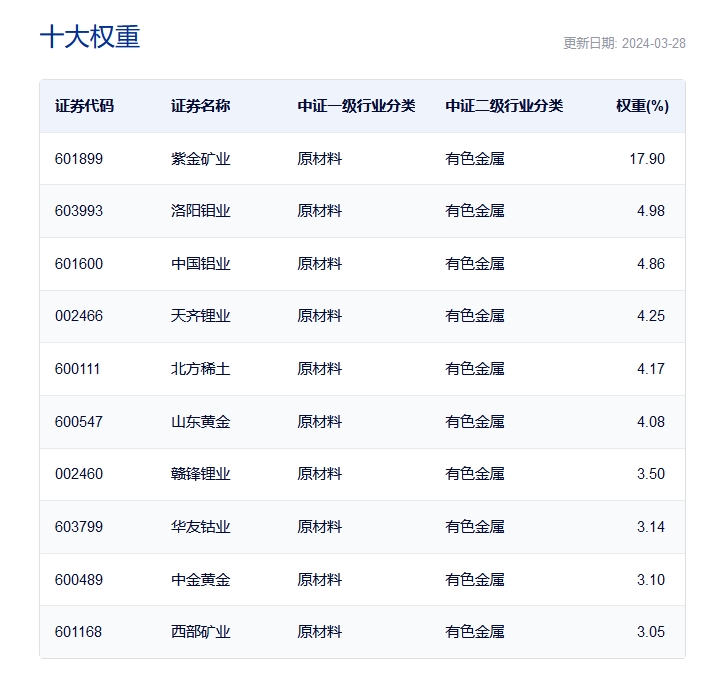The width and height of the screenshot is (726, 675).
Task: Select stock code 600111
Action: 77,369
